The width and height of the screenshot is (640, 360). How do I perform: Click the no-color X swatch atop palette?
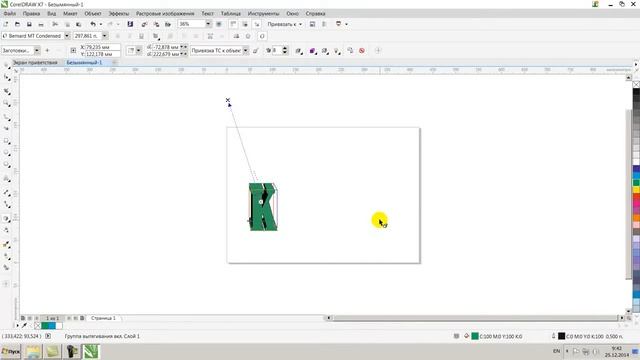pos(636,84)
